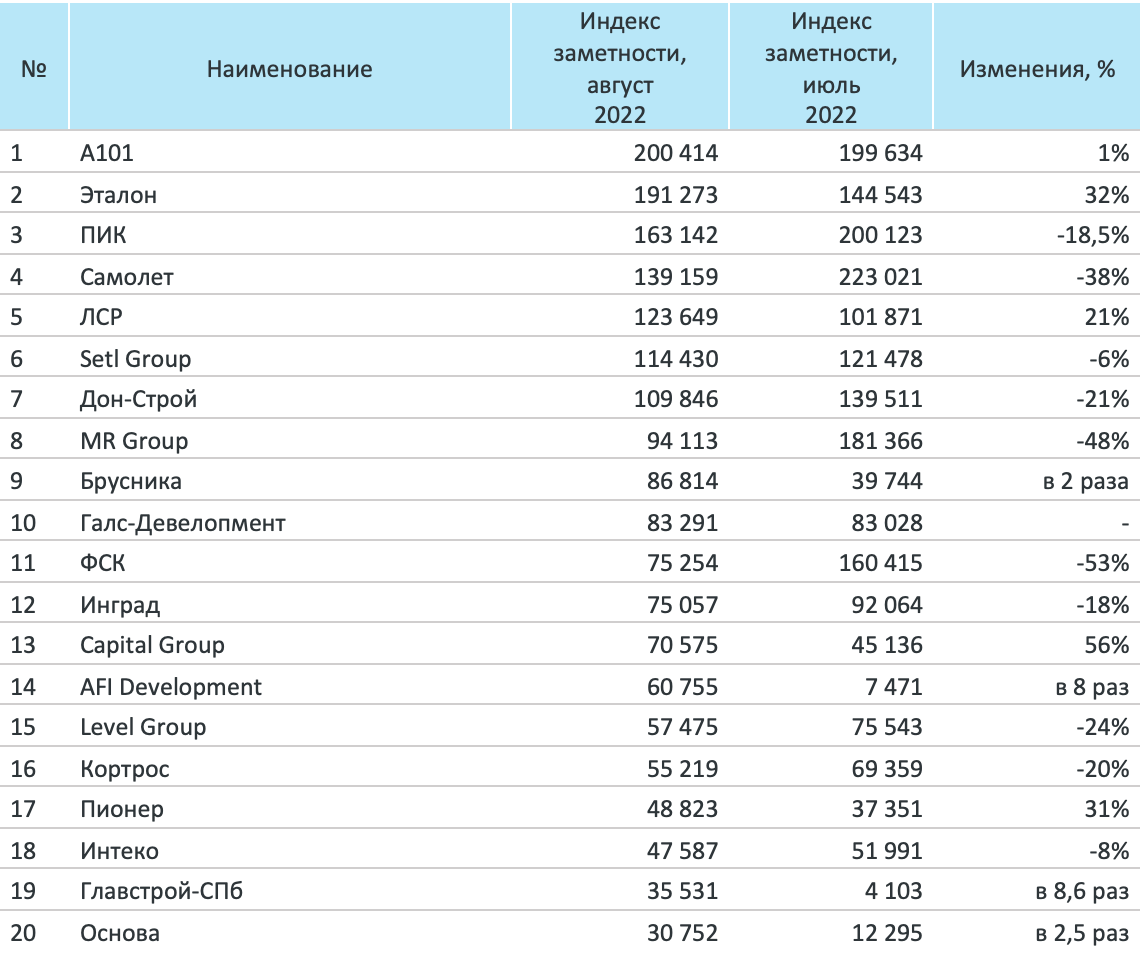Click the № column header

coord(34,69)
